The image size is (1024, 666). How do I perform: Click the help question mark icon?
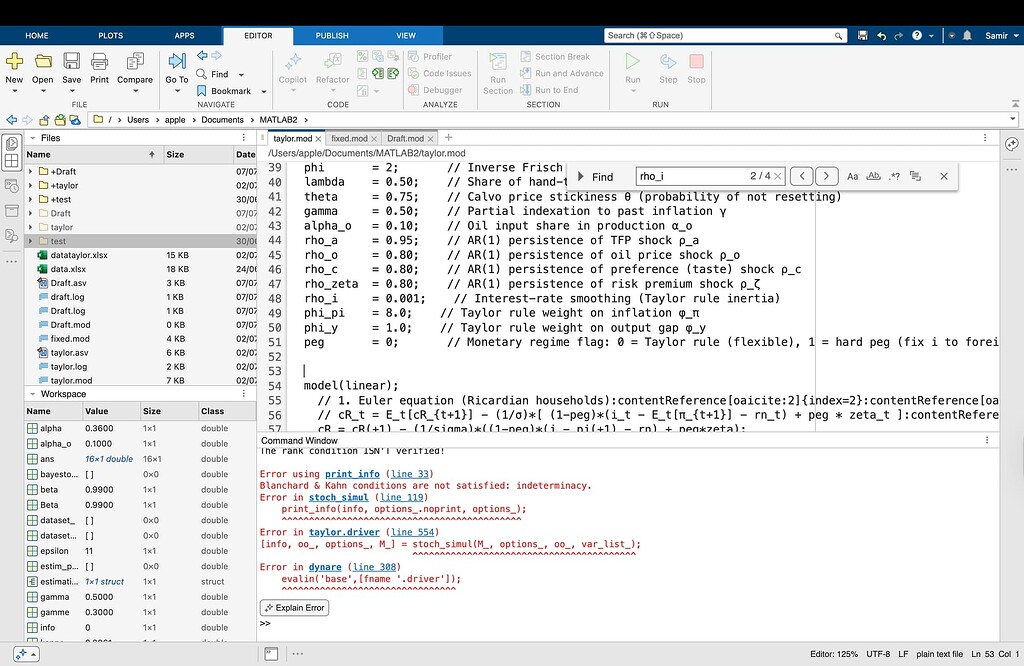click(x=917, y=35)
